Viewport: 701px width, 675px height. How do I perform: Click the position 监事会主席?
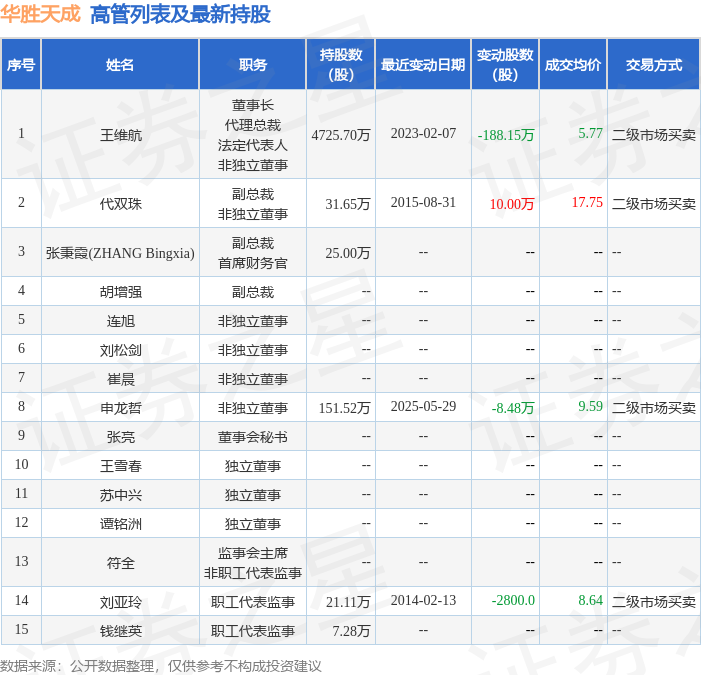tap(253, 553)
